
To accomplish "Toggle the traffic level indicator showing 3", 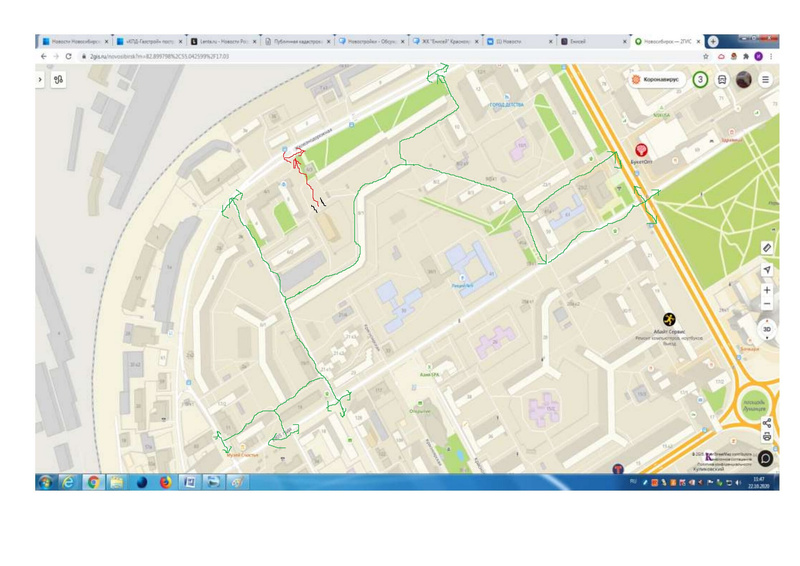I will [x=701, y=80].
